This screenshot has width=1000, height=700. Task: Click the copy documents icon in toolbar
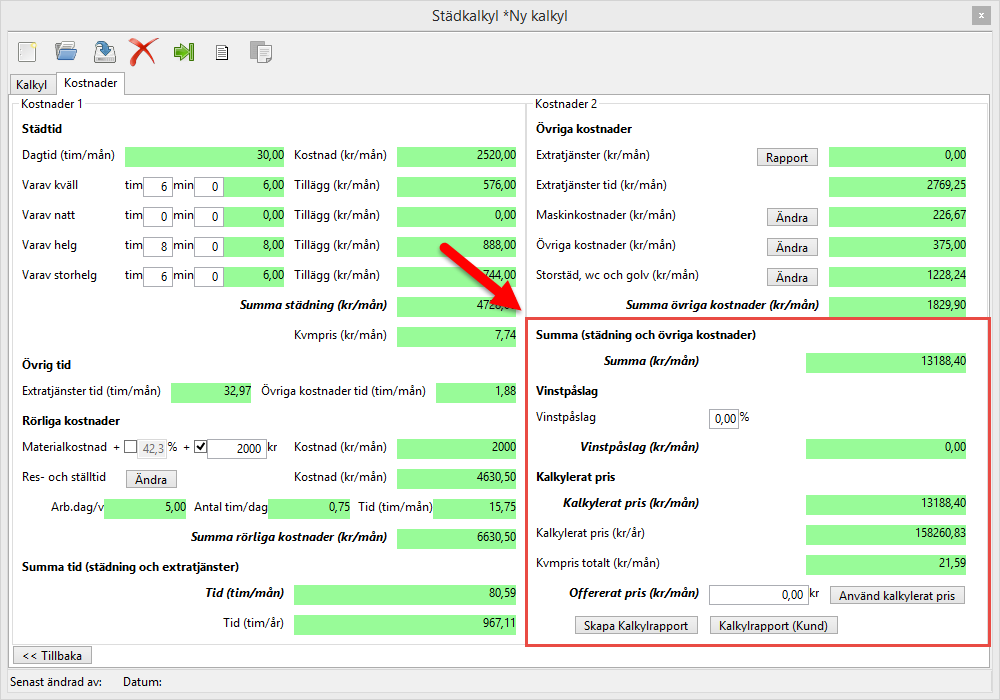[261, 52]
